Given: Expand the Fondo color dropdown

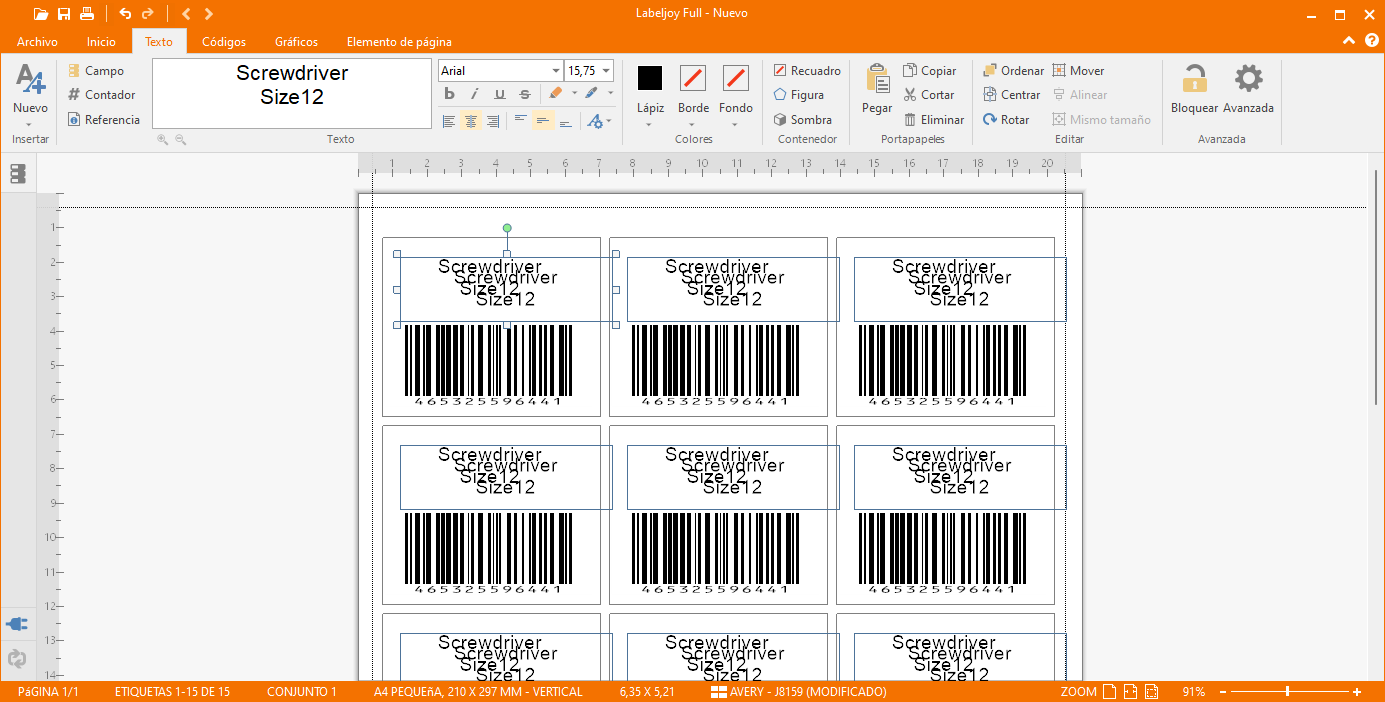Looking at the screenshot, I should pos(736,125).
